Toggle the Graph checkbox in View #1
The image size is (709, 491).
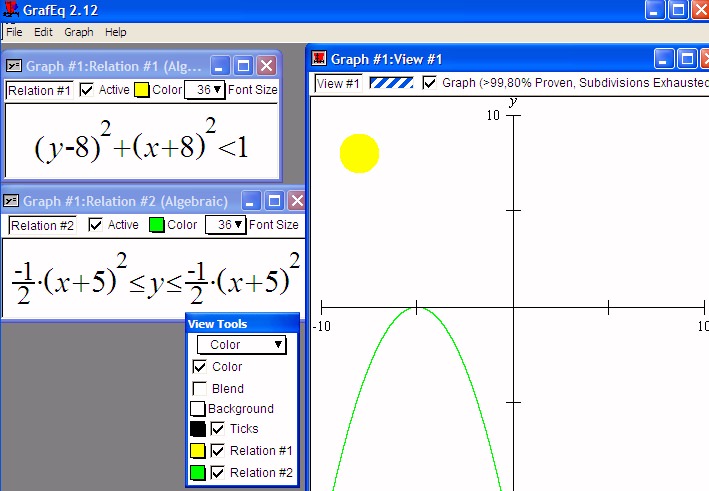coord(429,83)
